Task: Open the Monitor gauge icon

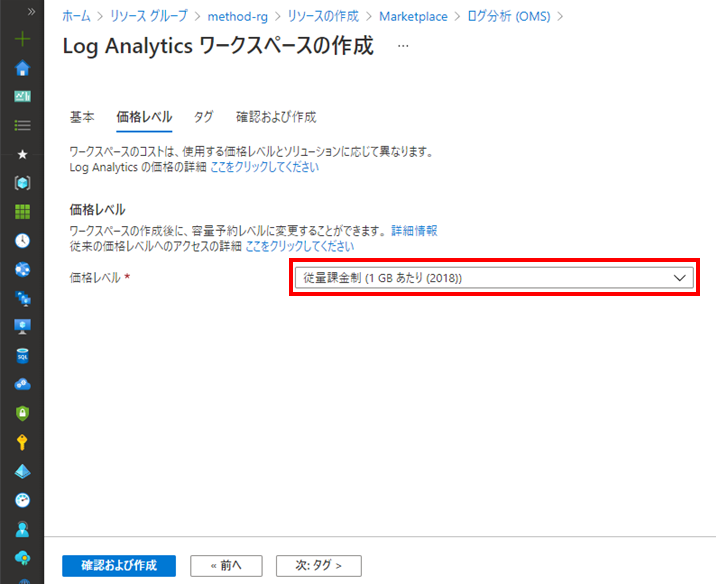Action: (x=22, y=500)
